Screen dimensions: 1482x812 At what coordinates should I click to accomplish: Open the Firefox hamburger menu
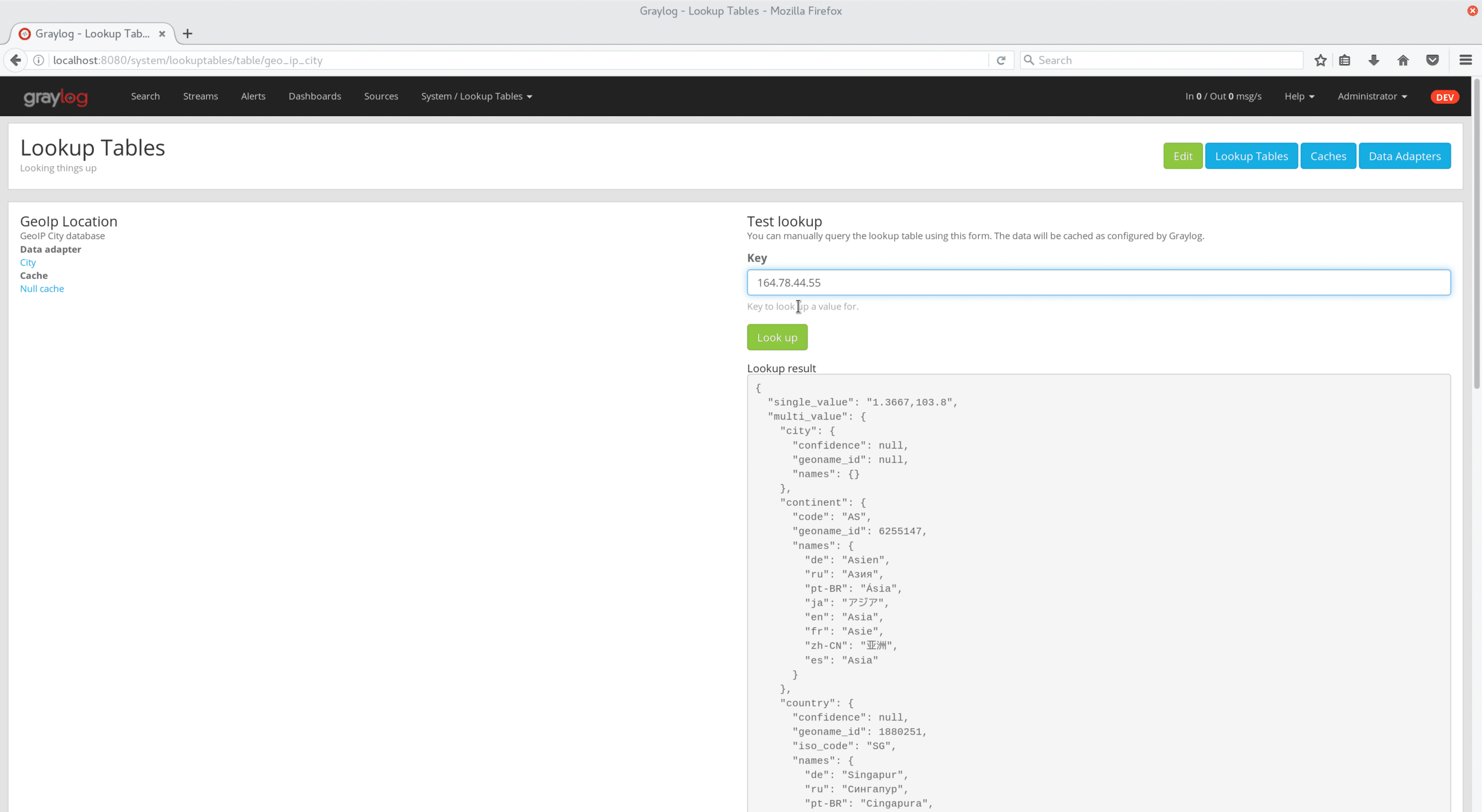[x=1466, y=60]
